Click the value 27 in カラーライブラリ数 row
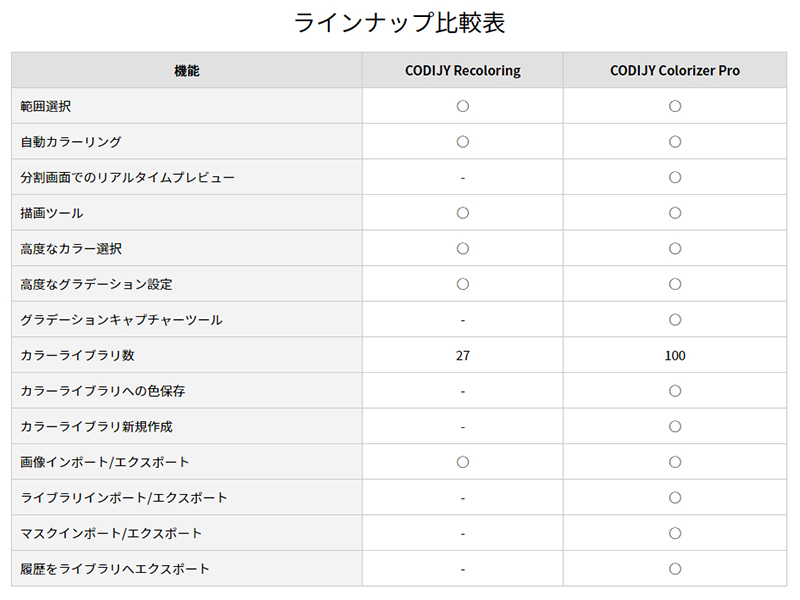Viewport: 800px width, 600px height. coord(463,355)
